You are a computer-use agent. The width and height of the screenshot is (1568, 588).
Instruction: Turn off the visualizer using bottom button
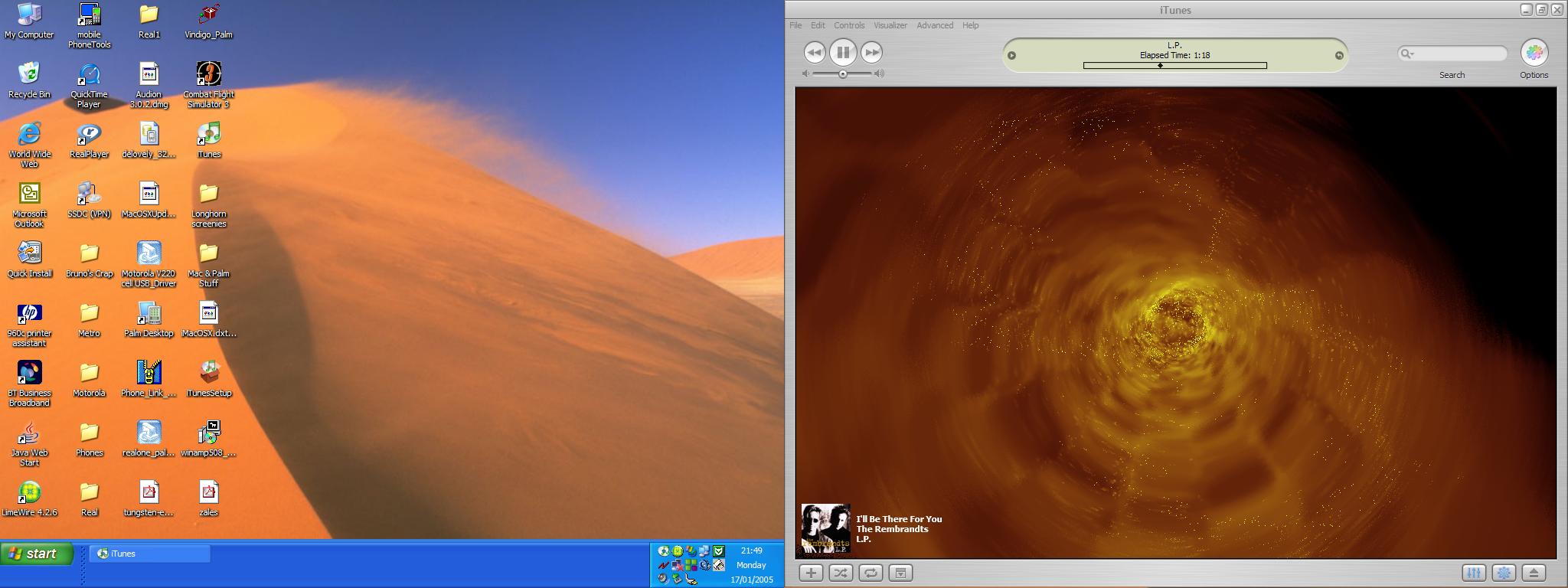point(1504,573)
